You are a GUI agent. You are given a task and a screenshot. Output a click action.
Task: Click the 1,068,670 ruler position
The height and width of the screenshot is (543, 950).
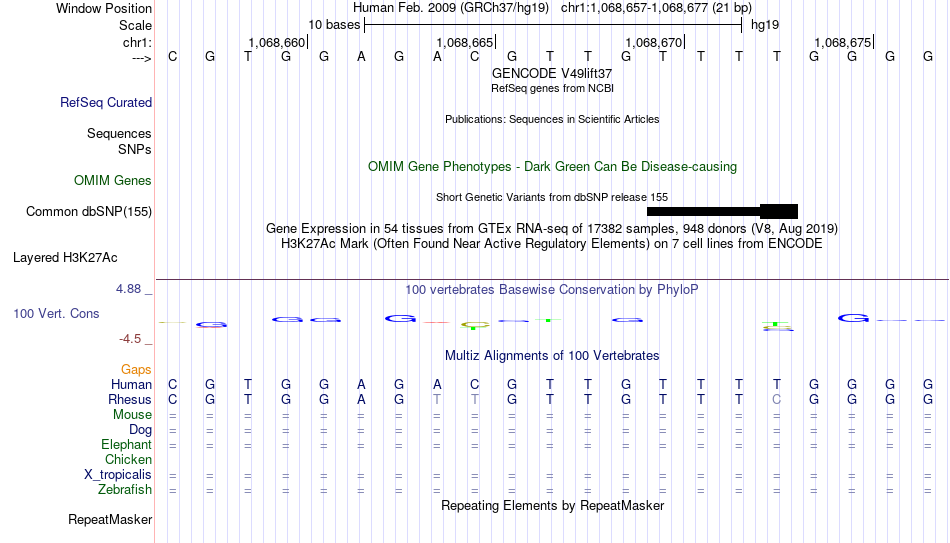point(654,42)
